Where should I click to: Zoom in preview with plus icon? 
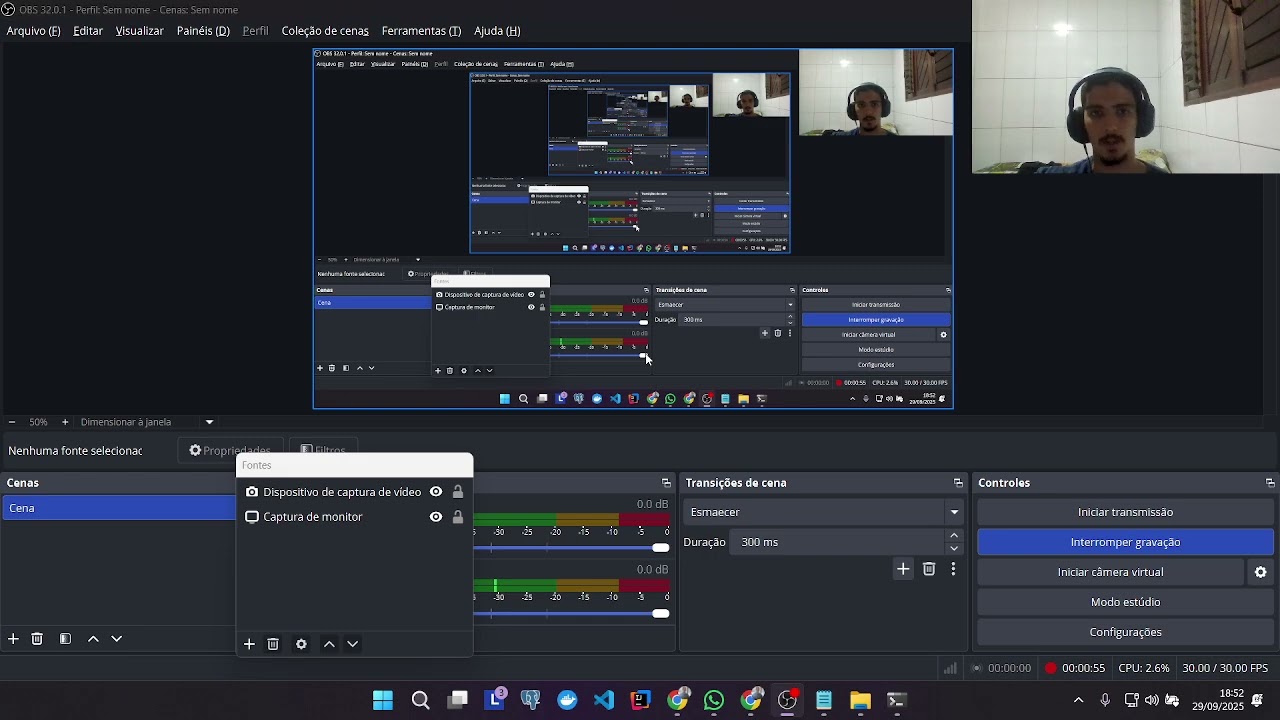(65, 422)
